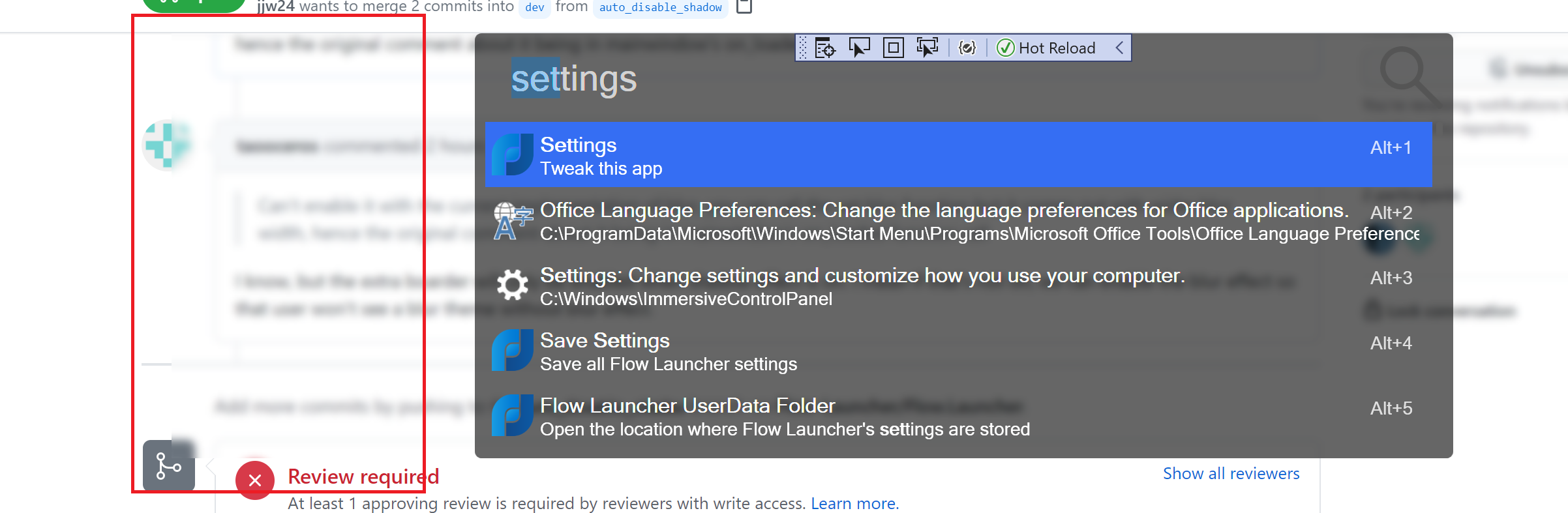The width and height of the screenshot is (1568, 513).
Task: Click the Office Language Preferences globe icon
Action: click(513, 220)
